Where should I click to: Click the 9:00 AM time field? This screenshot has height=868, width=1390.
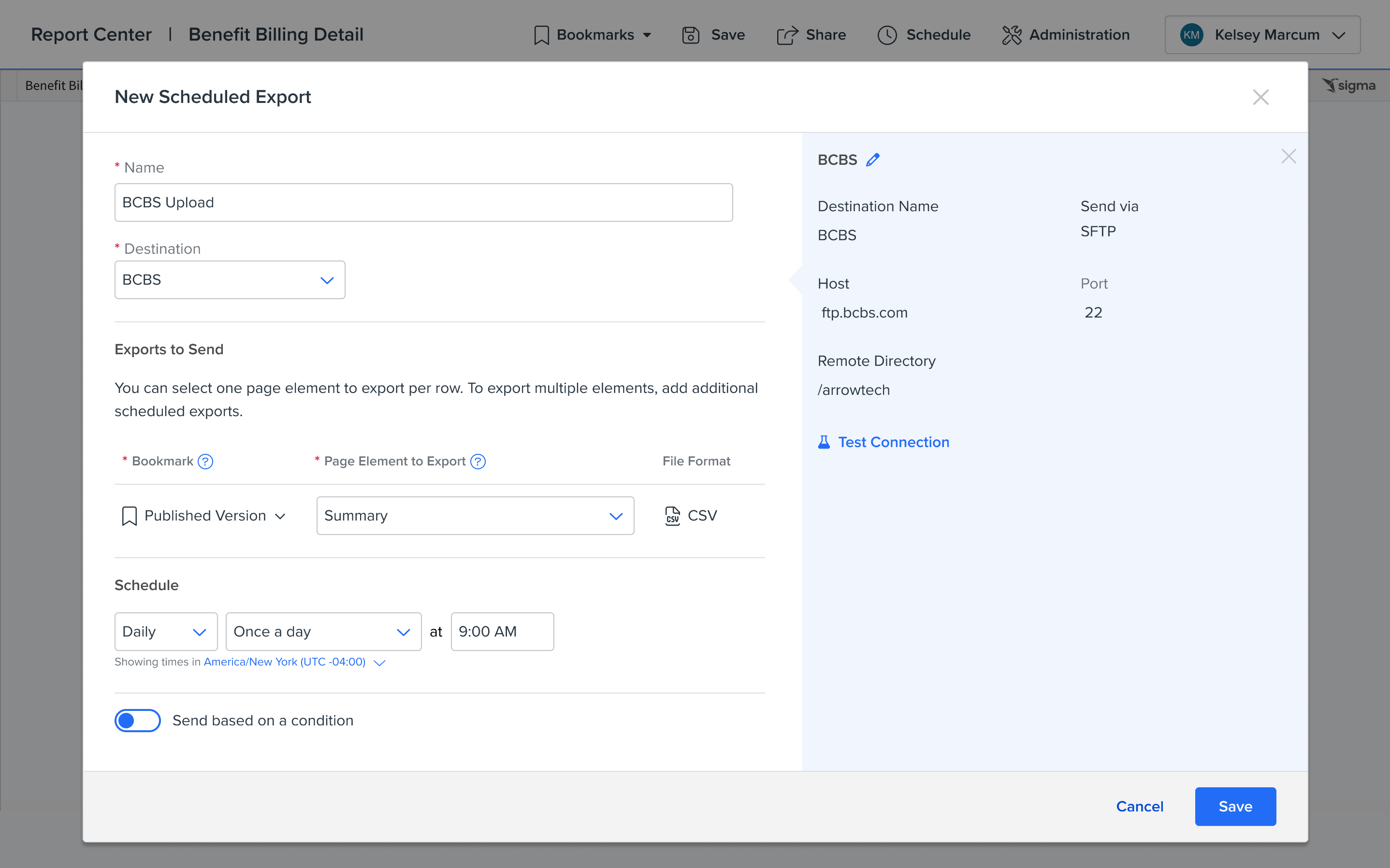(502, 632)
